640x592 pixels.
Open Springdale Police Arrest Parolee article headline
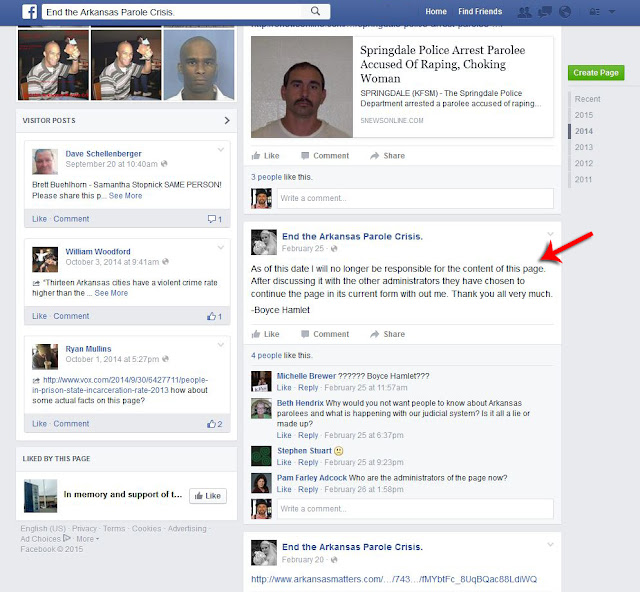442,64
